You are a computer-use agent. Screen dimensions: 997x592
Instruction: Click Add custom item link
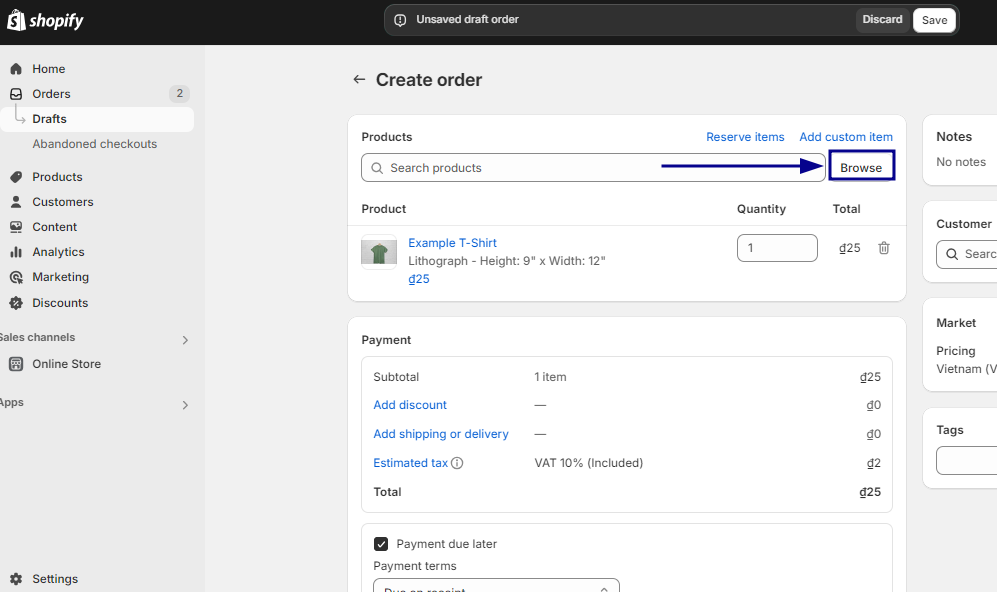[x=846, y=137]
